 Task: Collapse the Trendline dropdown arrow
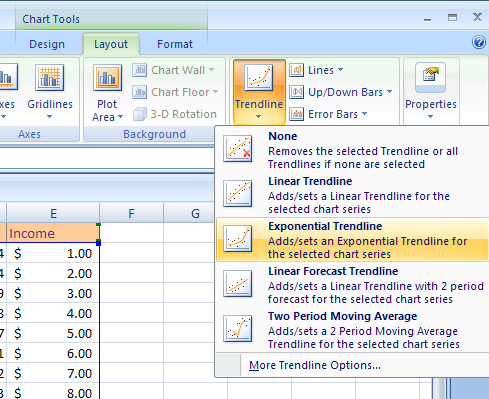[259, 117]
